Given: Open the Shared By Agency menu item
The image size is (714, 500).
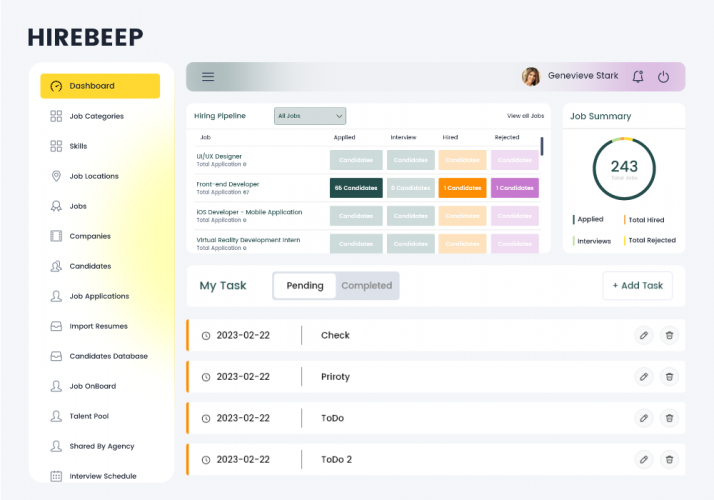Looking at the screenshot, I should pyautogui.click(x=102, y=446).
